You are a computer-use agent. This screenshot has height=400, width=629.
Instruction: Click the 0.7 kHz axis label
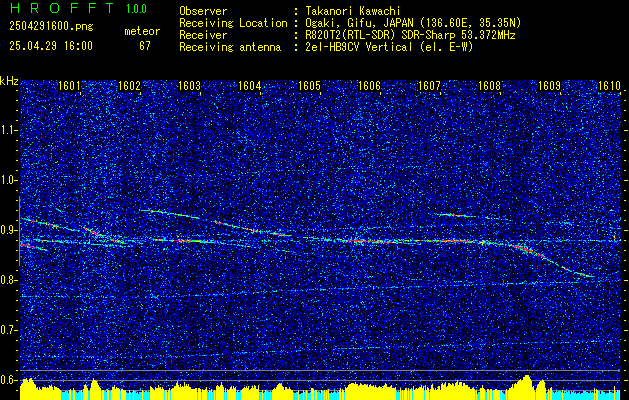click(x=9, y=330)
